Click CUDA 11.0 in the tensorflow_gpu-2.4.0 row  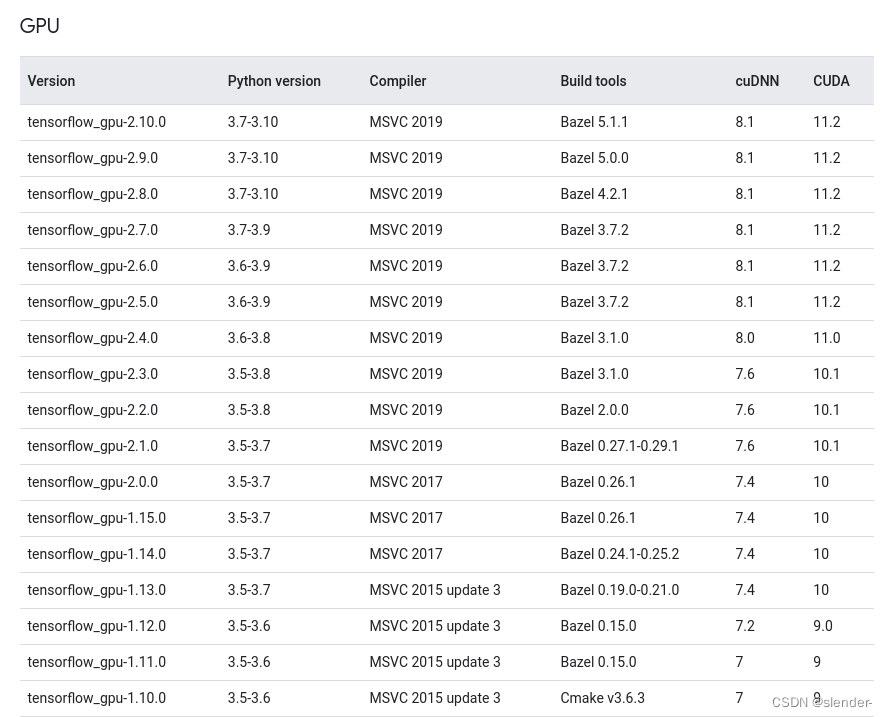pos(826,338)
